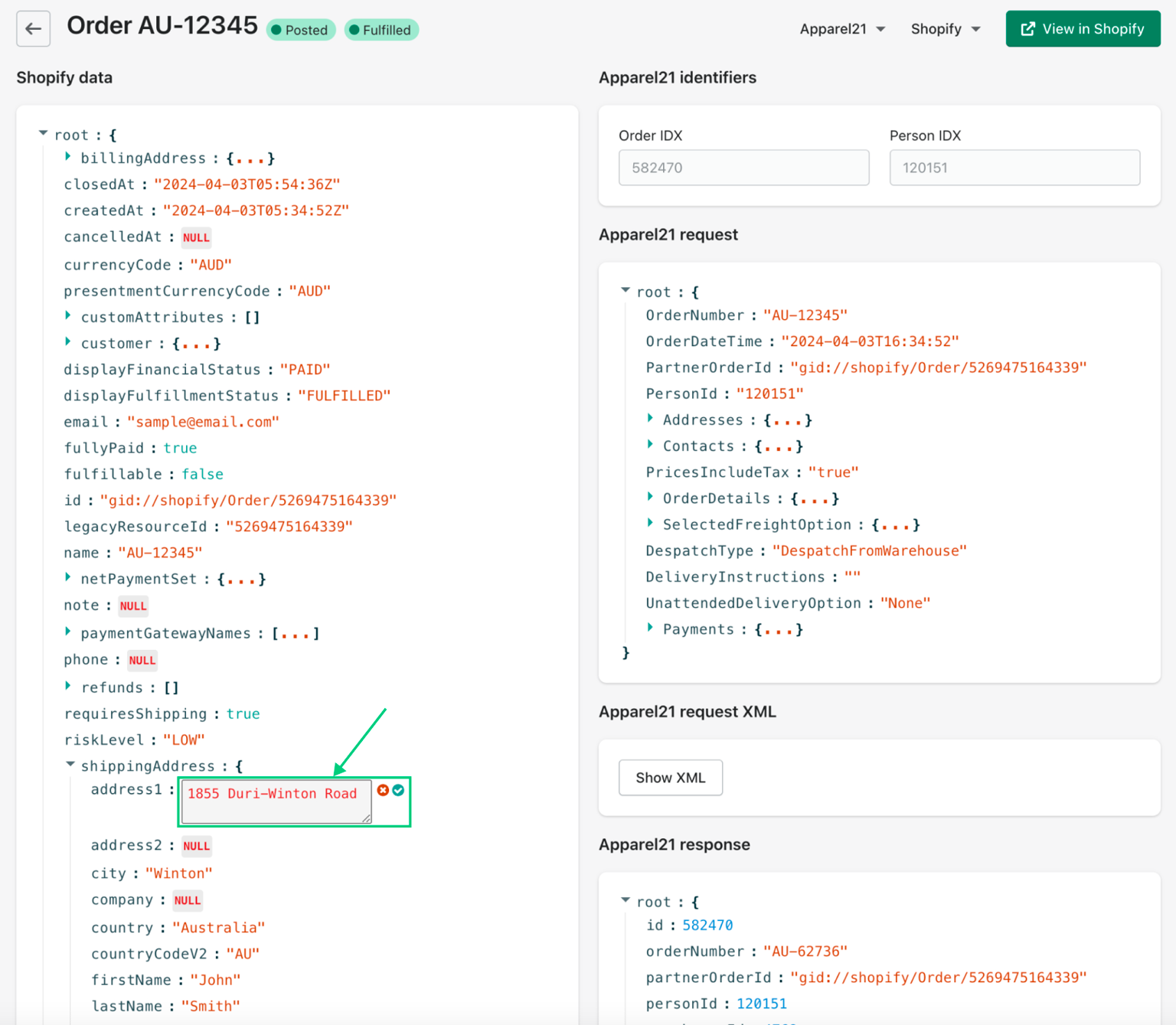Viewport: 1176px width, 1025px height.
Task: Select the countryCodeV2 "AU" value
Action: [243, 954]
